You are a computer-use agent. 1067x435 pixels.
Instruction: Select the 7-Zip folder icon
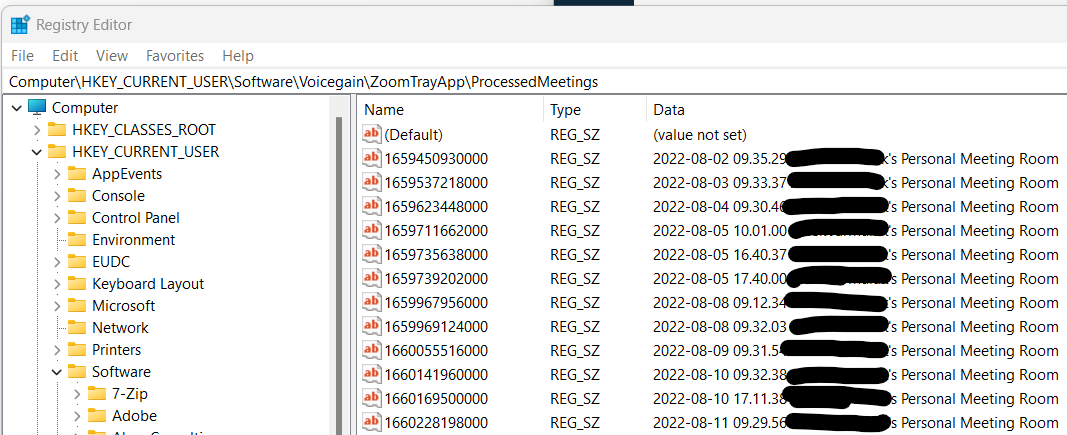pyautogui.click(x=97, y=393)
